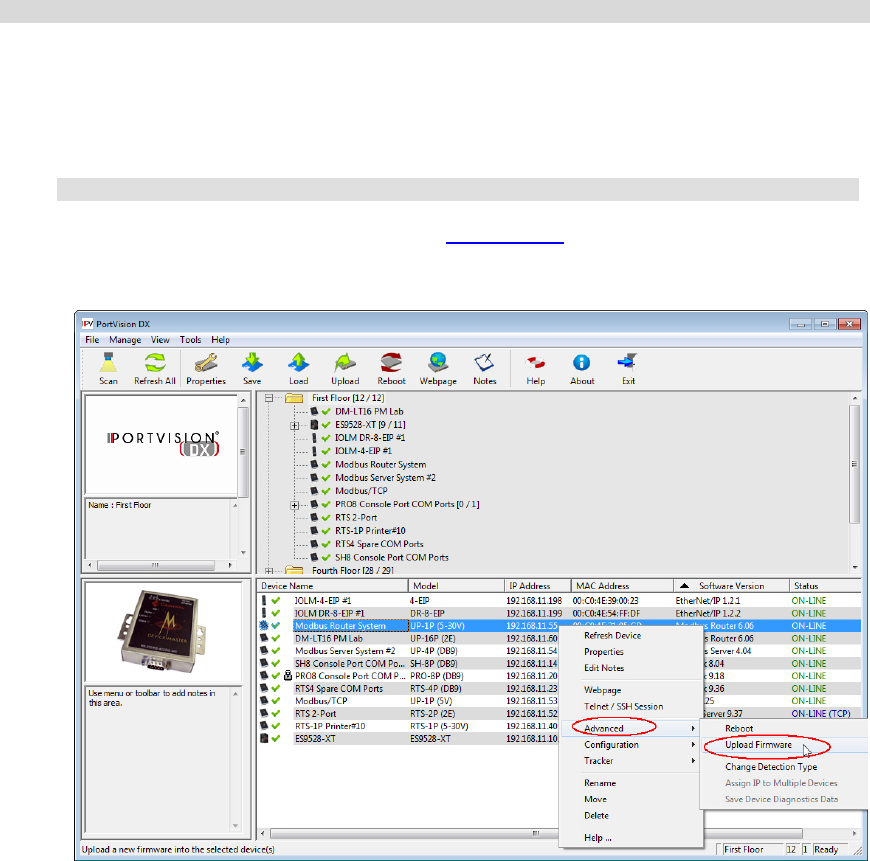Click the First Floor folder icon

(294, 398)
